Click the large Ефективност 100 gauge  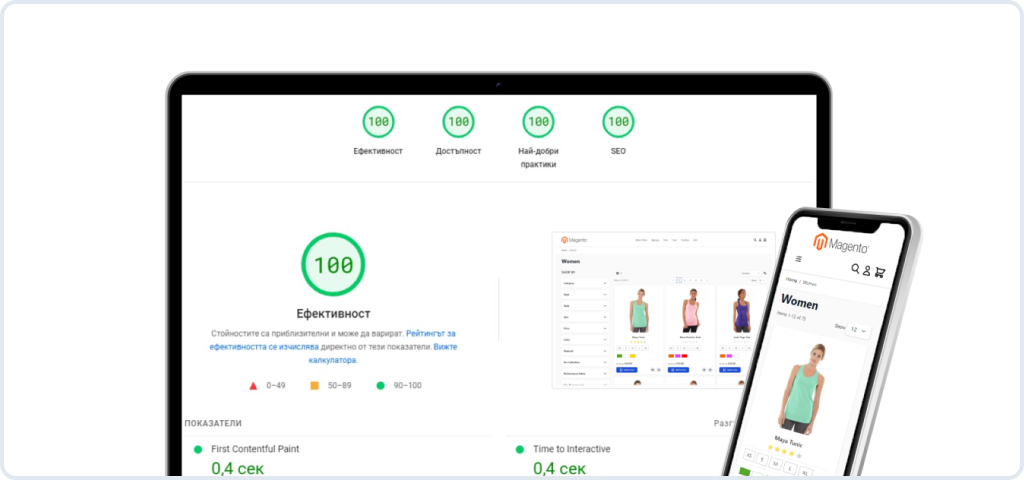pos(333,264)
